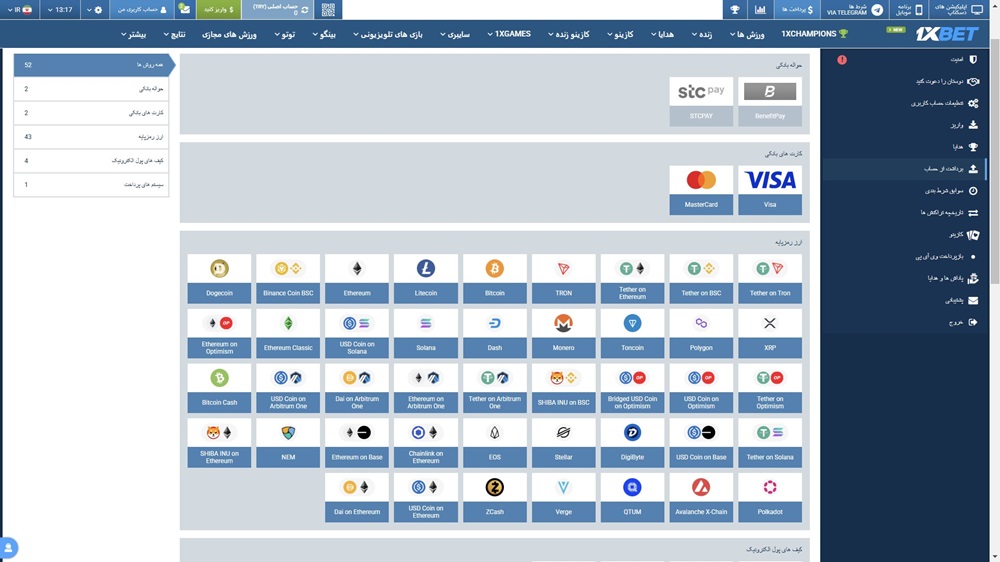Open the live chat bubble icon
Viewport: 1000px width, 562px height.
(8, 548)
